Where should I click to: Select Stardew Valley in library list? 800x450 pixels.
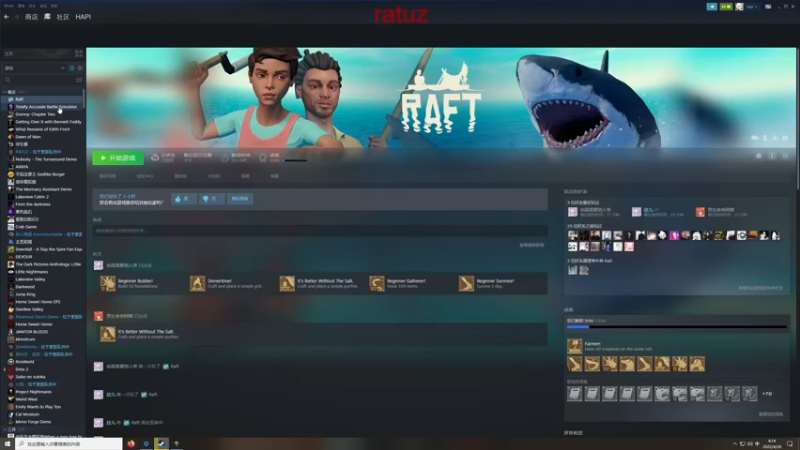(x=29, y=309)
